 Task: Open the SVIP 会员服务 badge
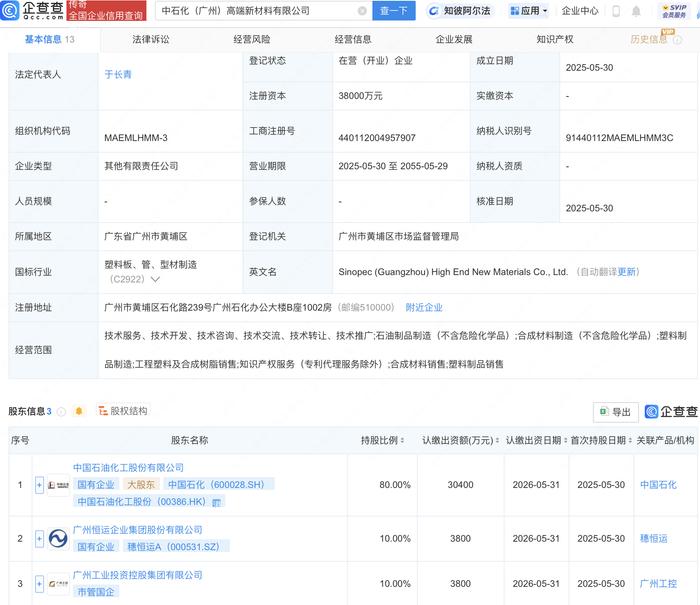674,11
